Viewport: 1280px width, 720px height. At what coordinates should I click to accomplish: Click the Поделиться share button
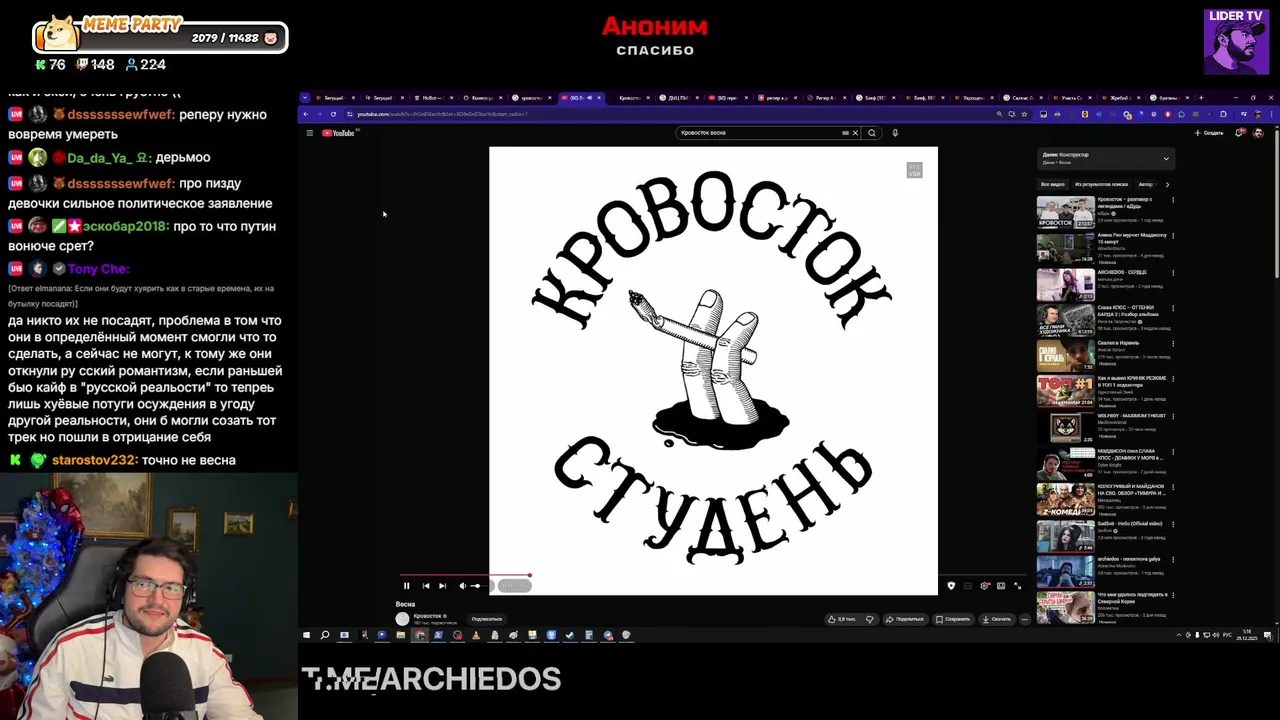point(904,619)
